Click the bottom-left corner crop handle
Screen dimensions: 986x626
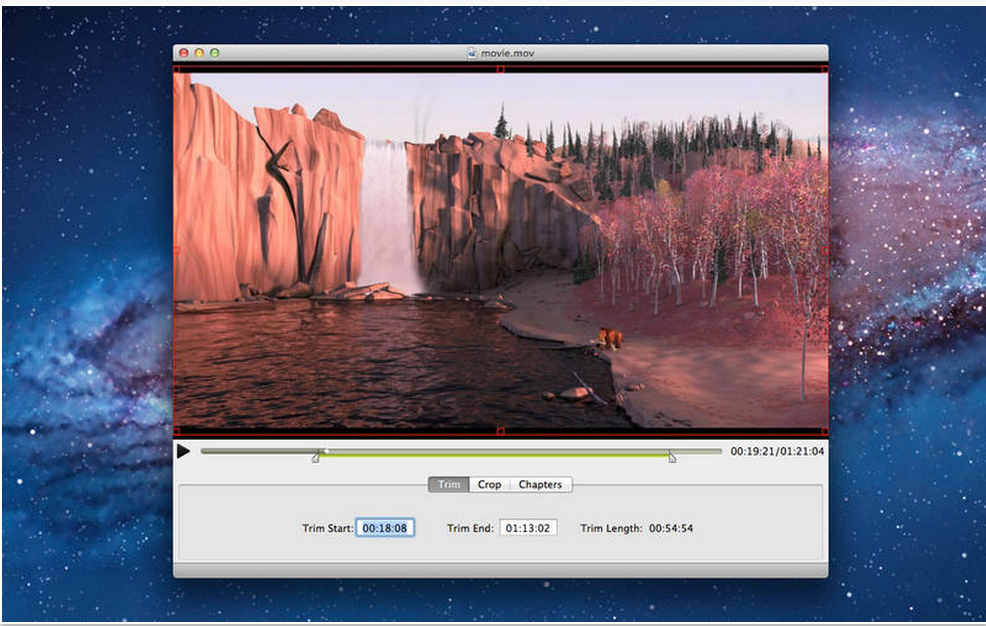point(176,432)
